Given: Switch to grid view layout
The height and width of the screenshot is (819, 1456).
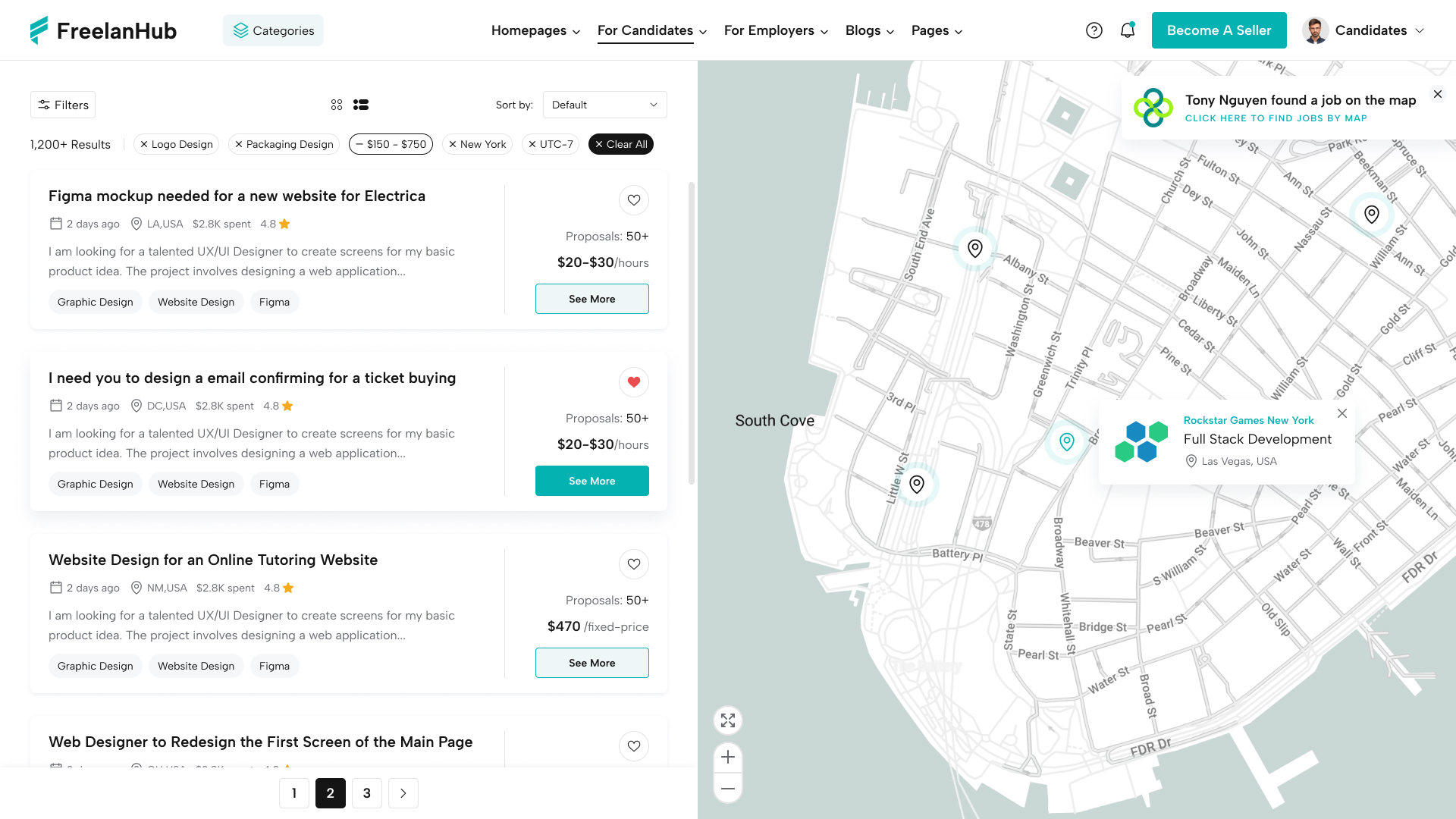Looking at the screenshot, I should [x=337, y=105].
